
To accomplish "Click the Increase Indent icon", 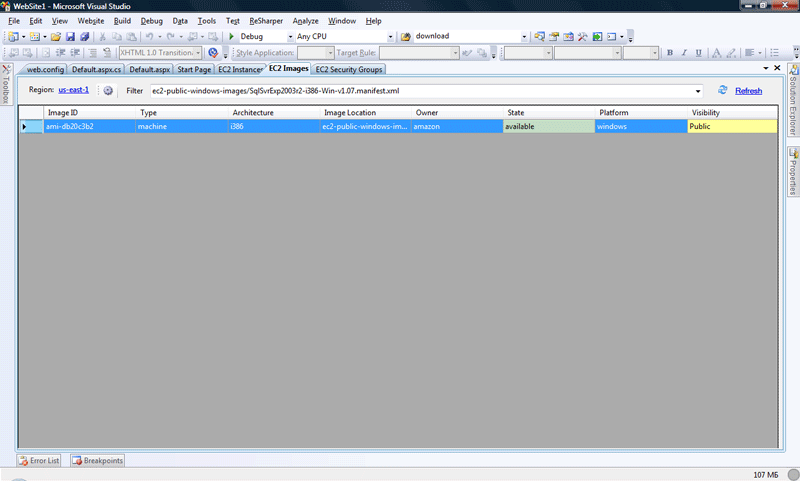I will pyautogui.click(x=75, y=53).
